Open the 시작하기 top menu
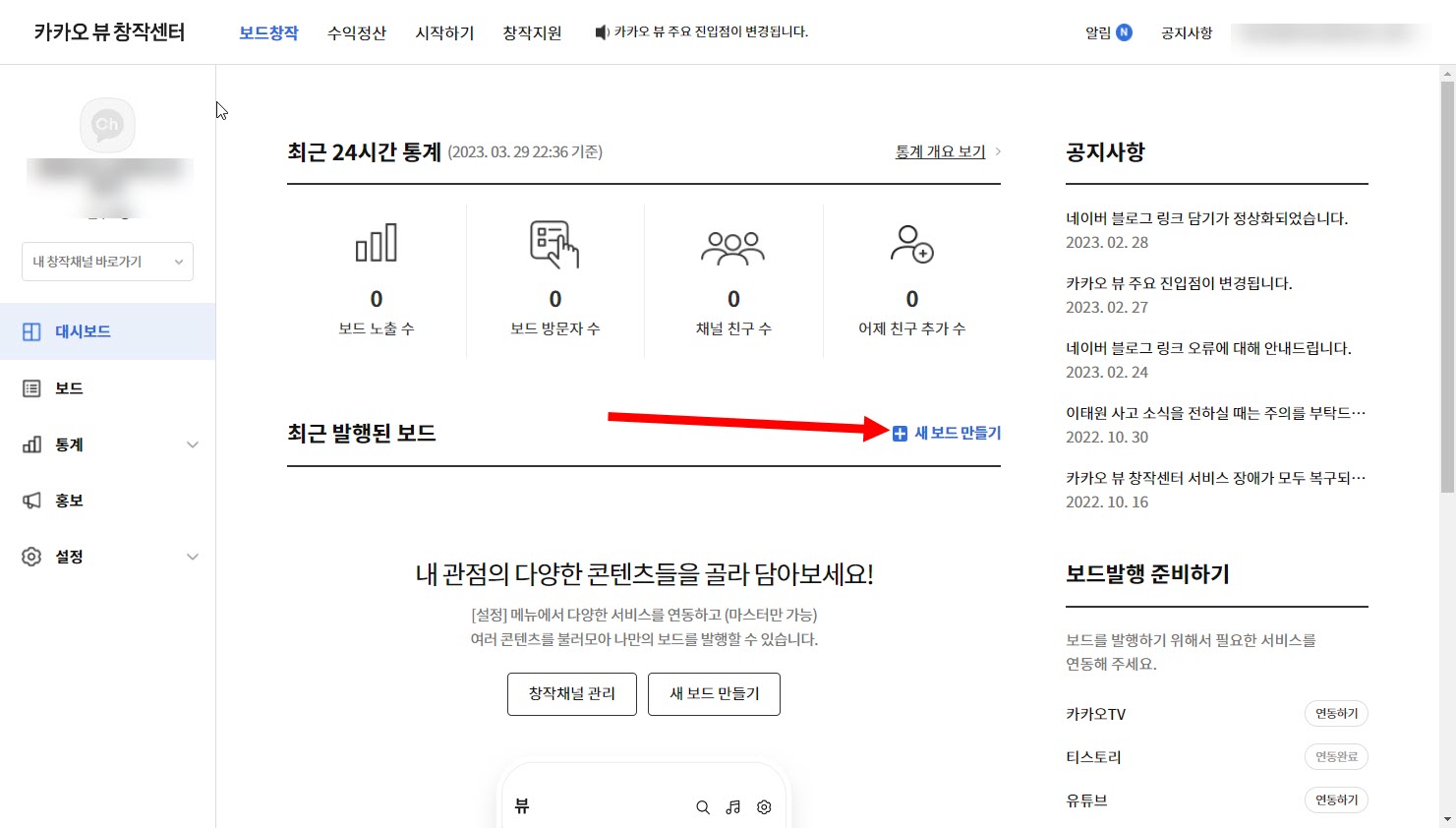The image size is (1456, 828). 444,32
